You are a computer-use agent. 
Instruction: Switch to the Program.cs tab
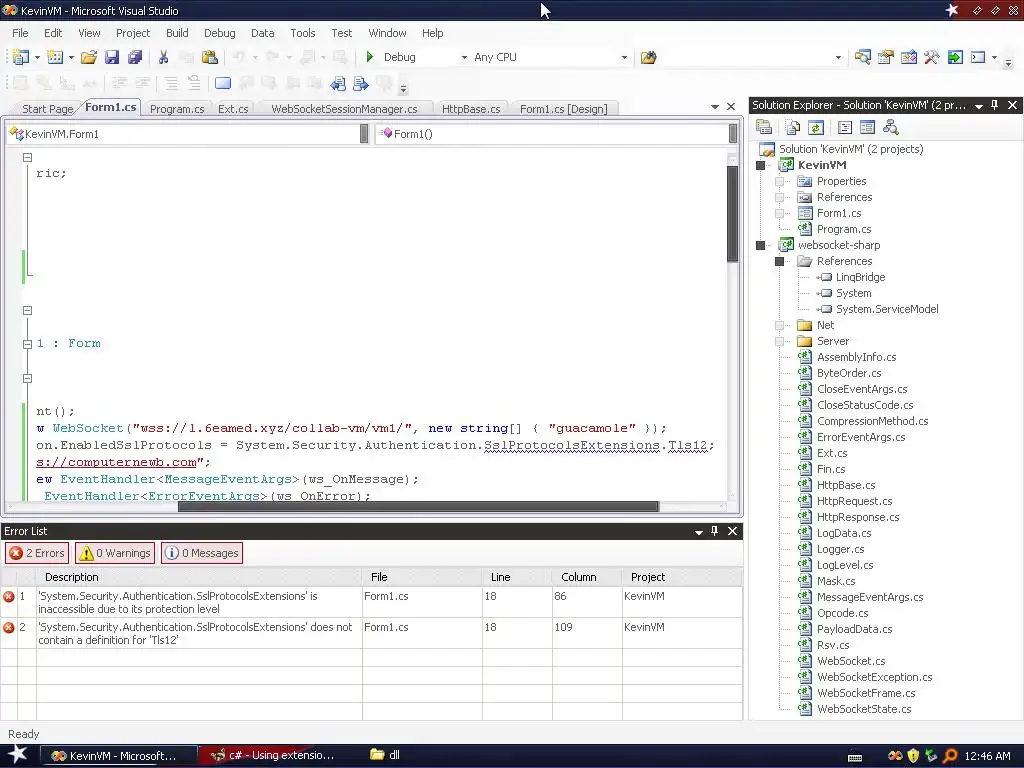click(x=177, y=109)
